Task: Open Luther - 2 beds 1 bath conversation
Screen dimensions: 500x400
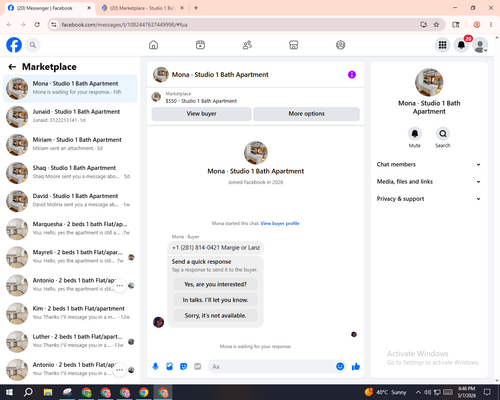Action: [70, 341]
